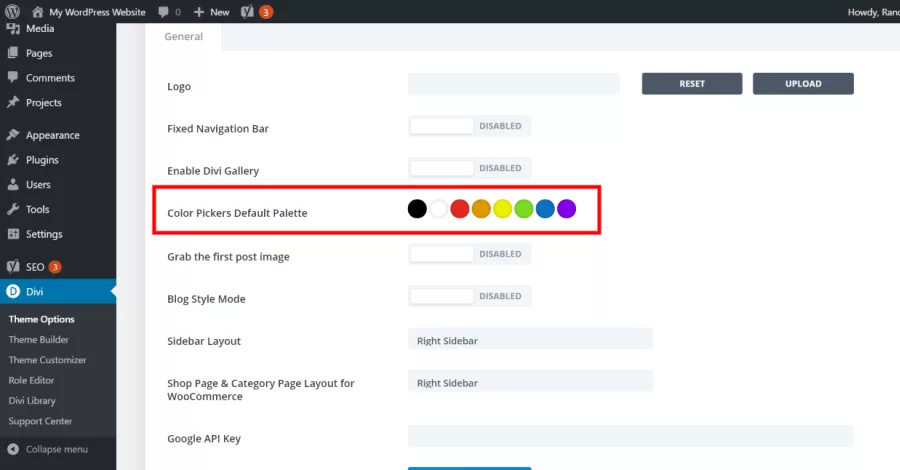
Task: Open My WordPress Website link
Action: [97, 12]
